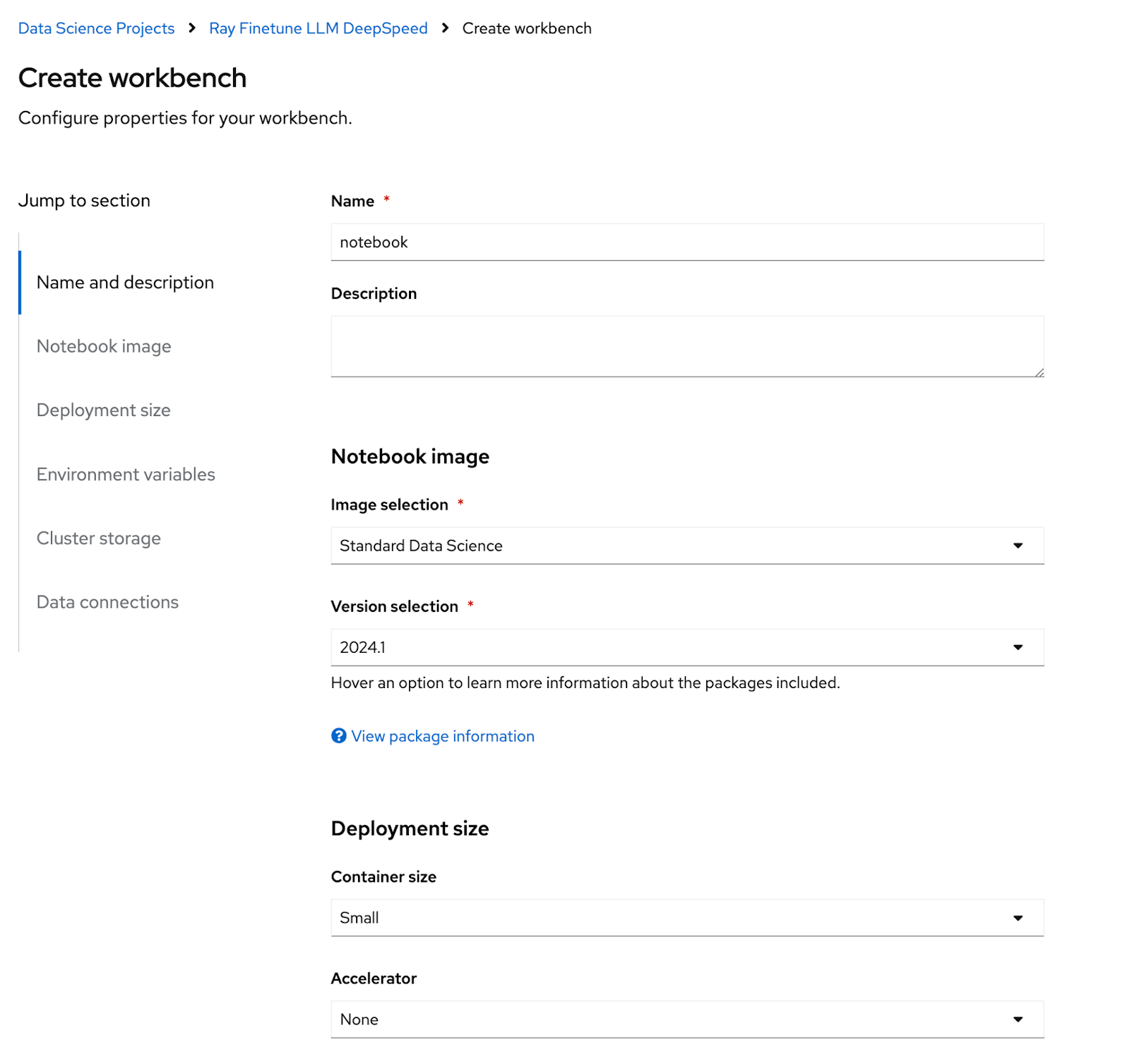Jump to Data connections section
1130x1064 pixels.
[x=107, y=602]
